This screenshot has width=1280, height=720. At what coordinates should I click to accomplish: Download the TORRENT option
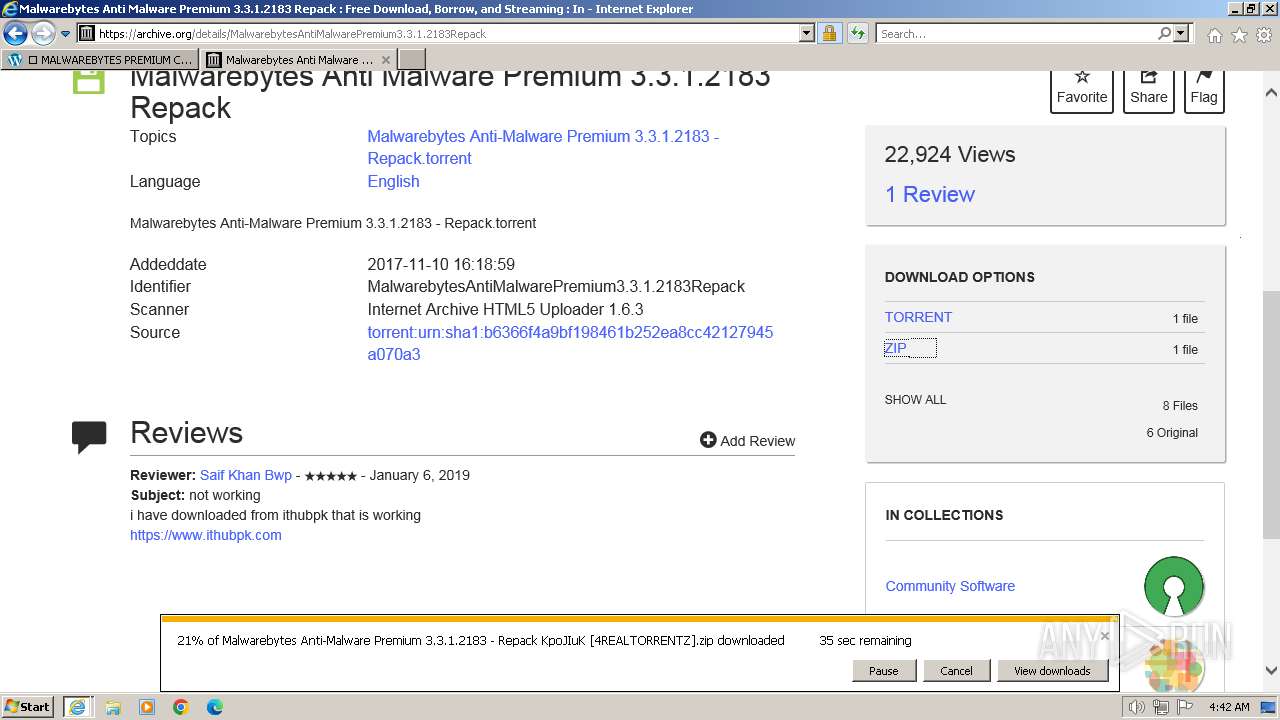(x=918, y=317)
